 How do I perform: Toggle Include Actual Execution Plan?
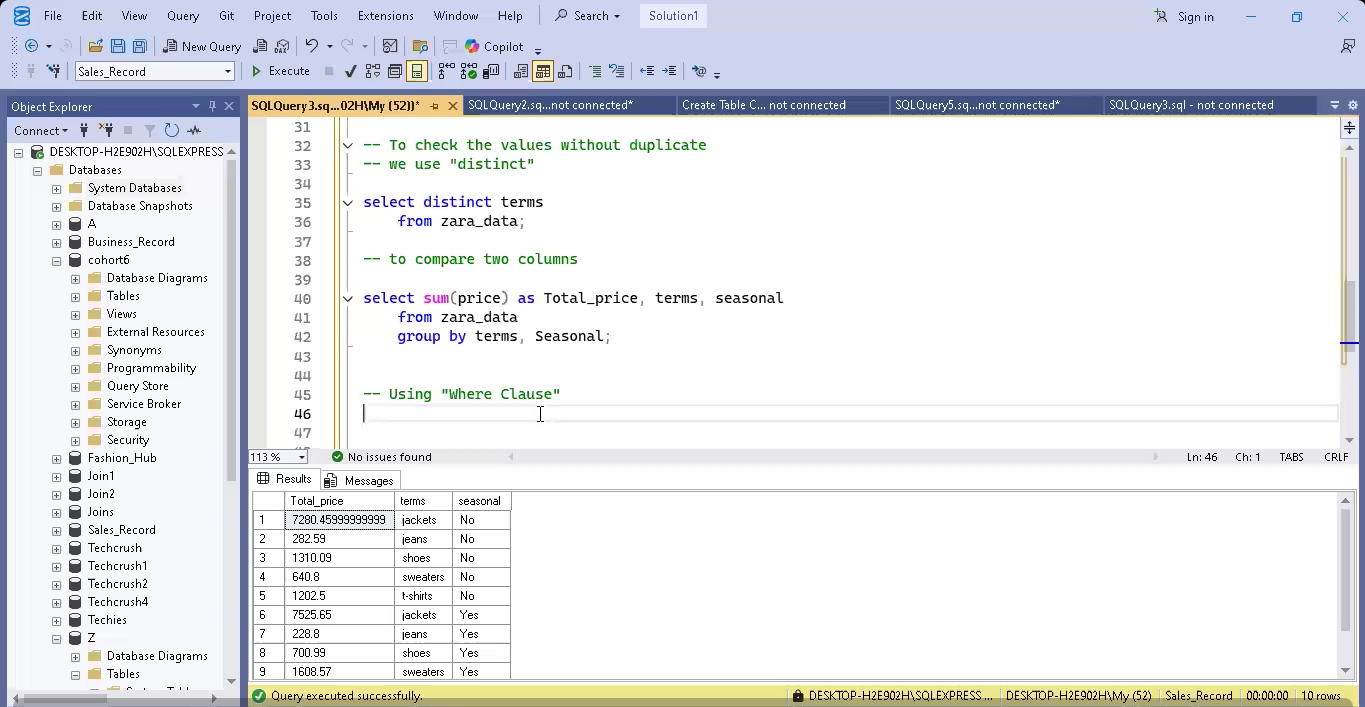click(x=446, y=71)
